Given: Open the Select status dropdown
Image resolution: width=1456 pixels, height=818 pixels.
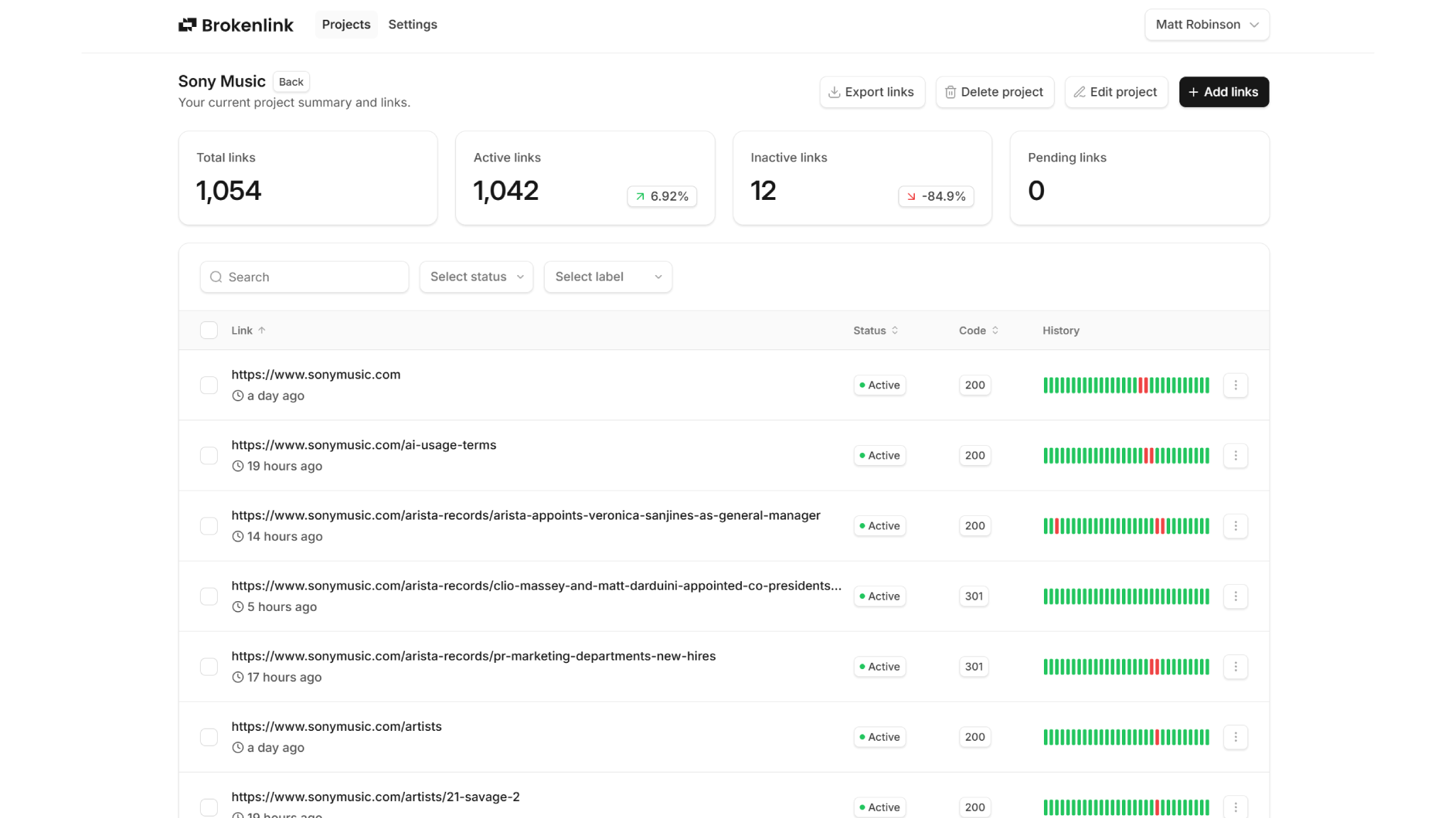Looking at the screenshot, I should click(x=476, y=277).
